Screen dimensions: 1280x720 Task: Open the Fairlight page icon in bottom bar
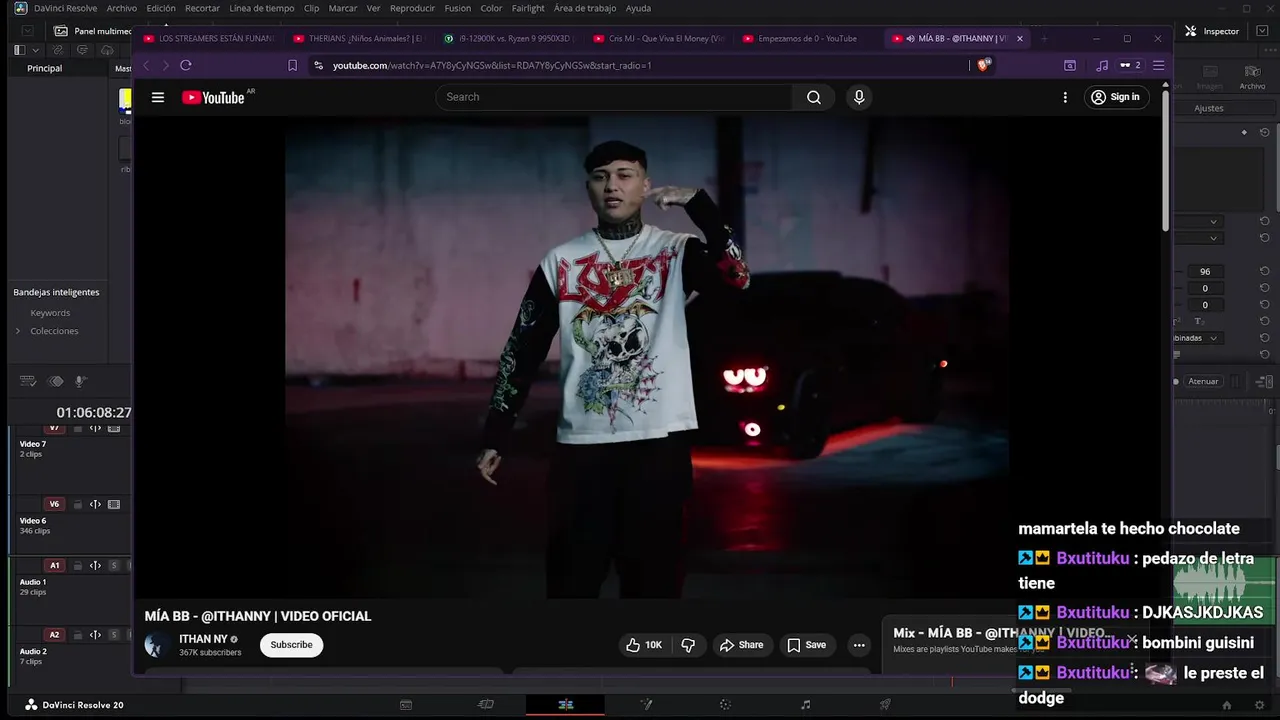[x=806, y=705]
